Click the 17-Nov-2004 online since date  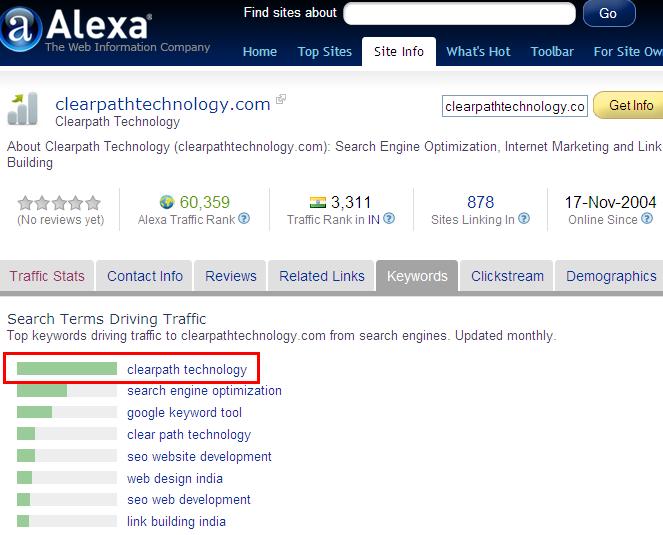pos(611,202)
